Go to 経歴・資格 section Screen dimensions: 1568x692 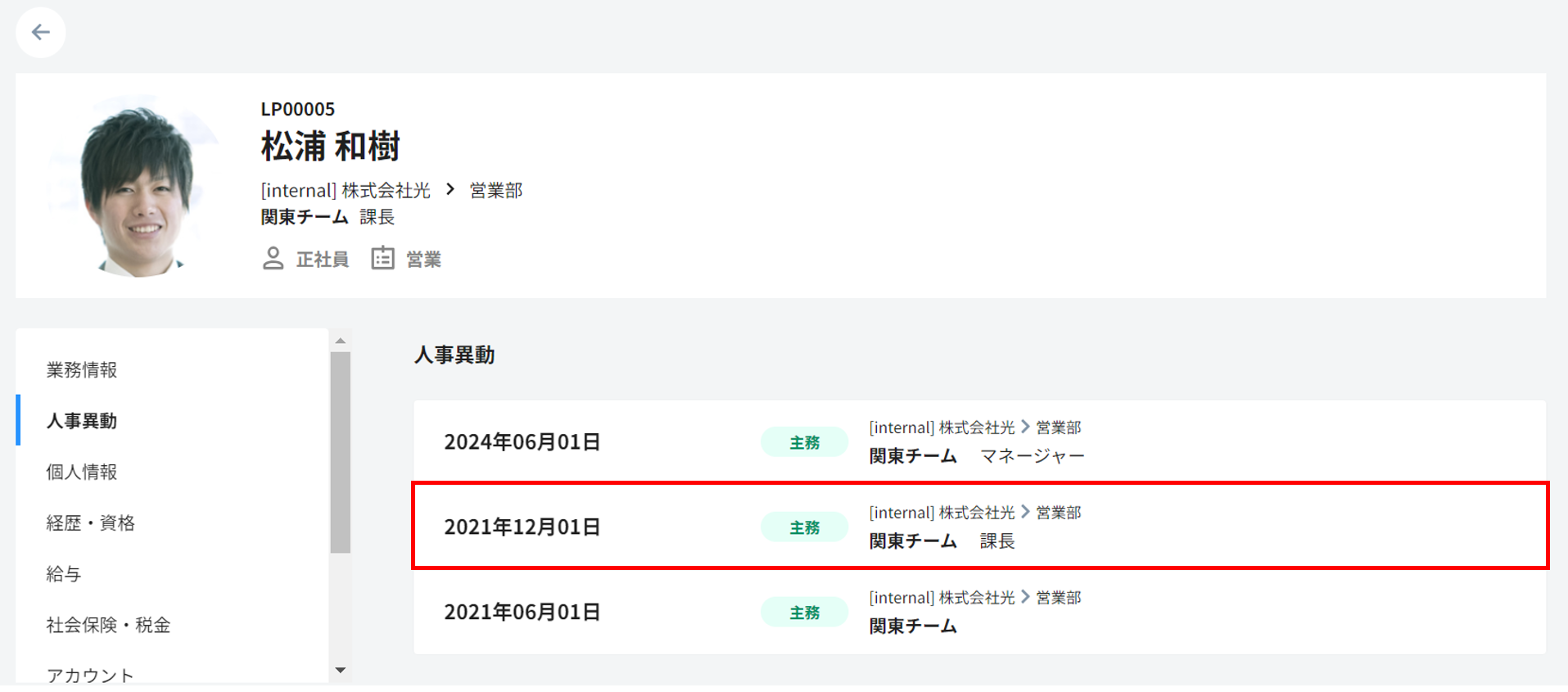click(91, 523)
